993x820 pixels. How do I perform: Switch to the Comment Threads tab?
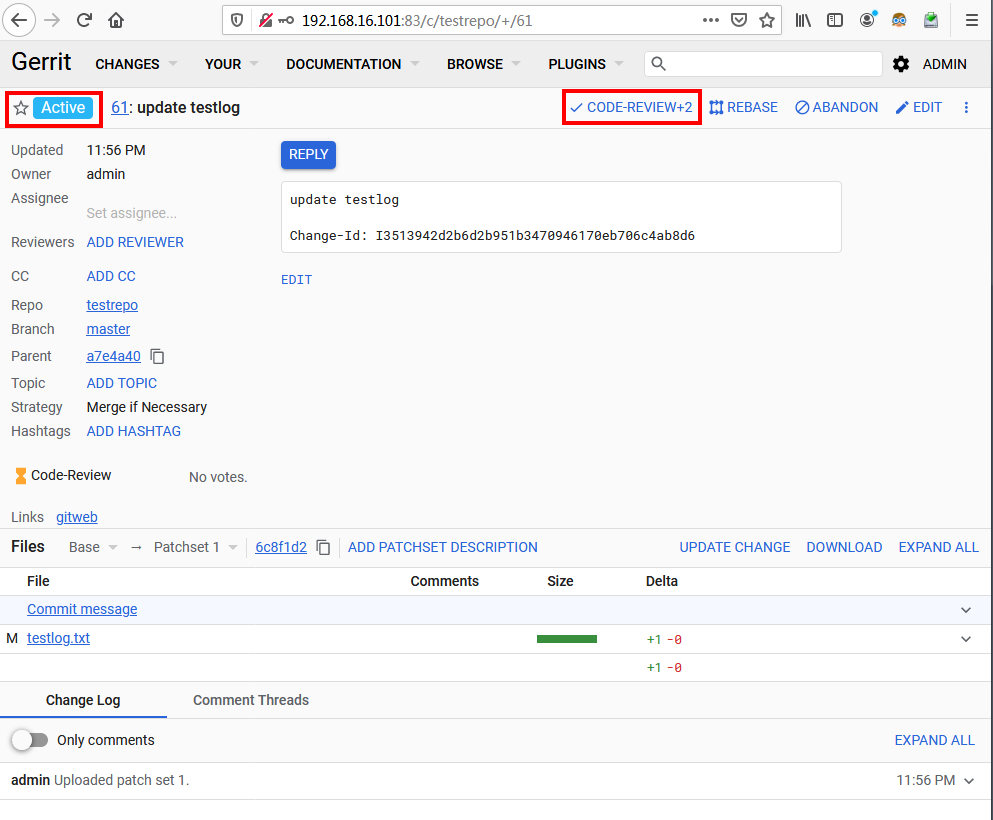251,700
